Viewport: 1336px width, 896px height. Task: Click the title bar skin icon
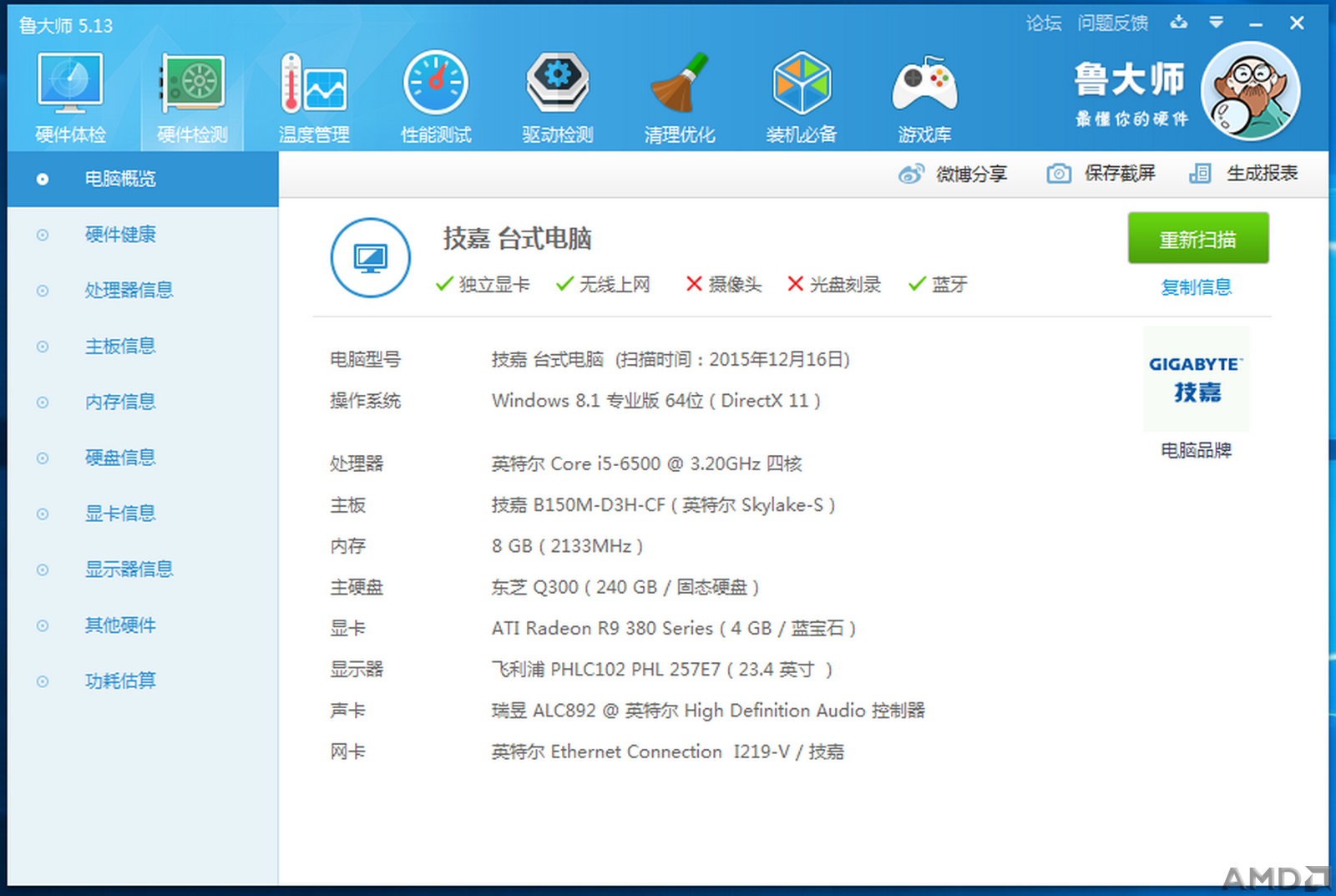coord(1179,23)
